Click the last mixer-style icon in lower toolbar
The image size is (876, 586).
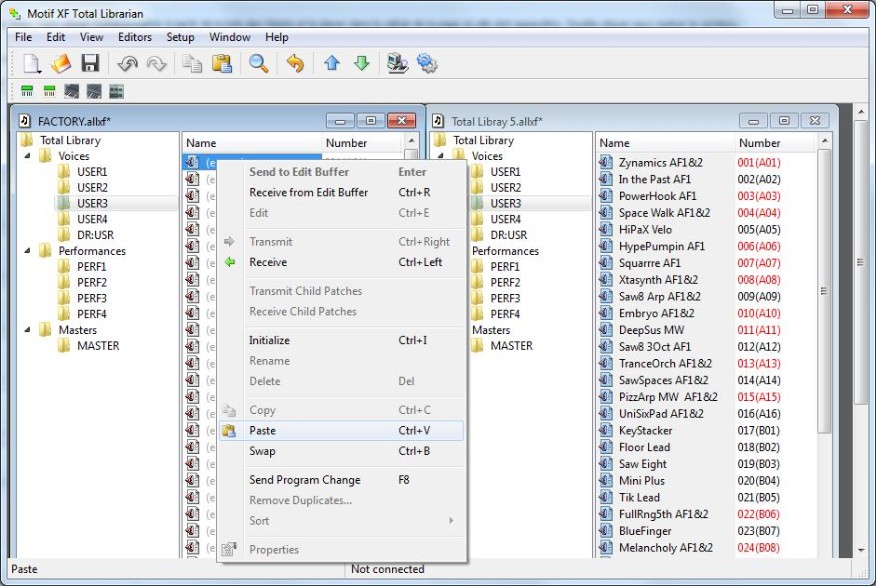click(x=116, y=91)
